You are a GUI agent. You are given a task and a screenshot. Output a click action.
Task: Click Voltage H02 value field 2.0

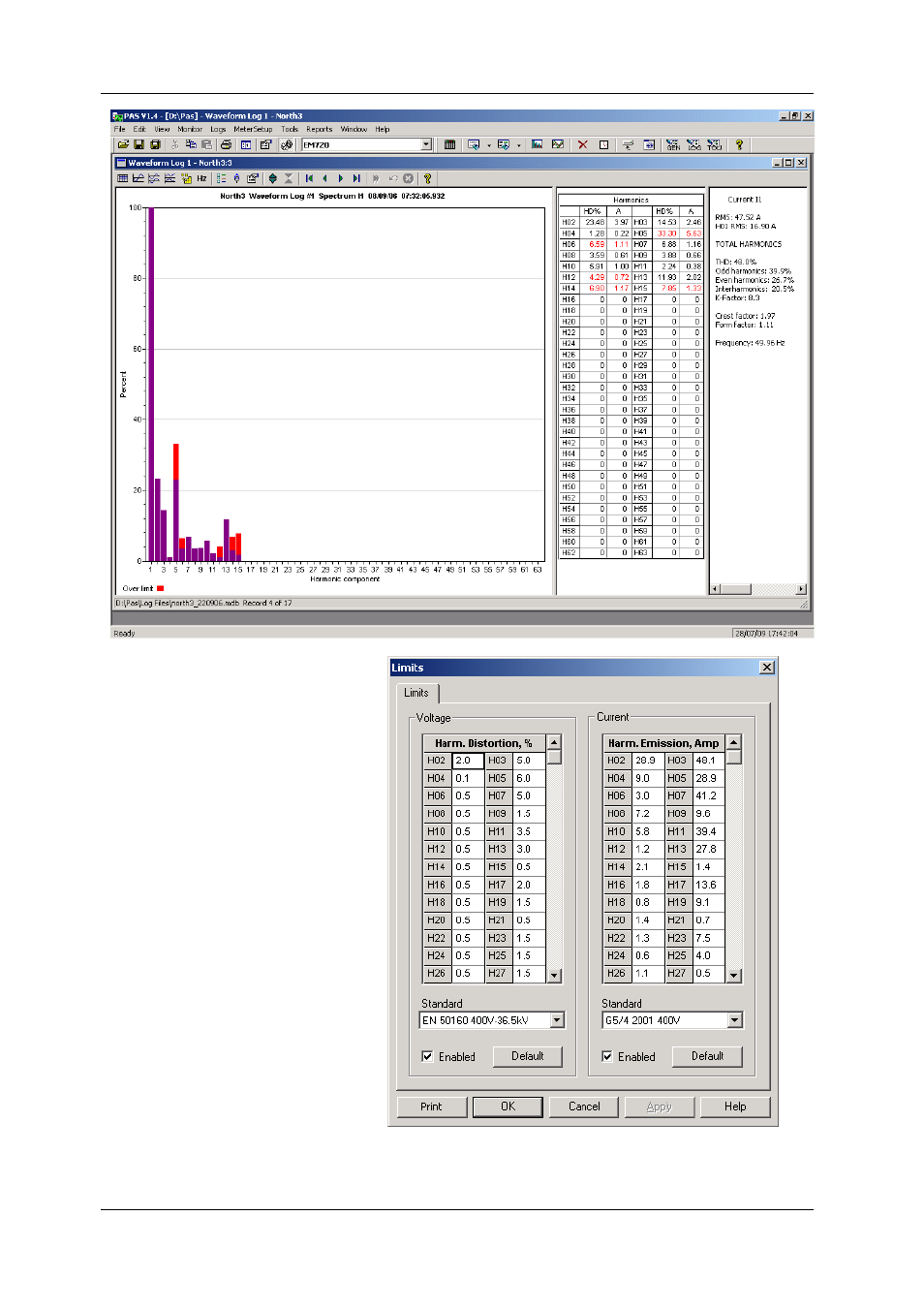pyautogui.click(x=468, y=761)
